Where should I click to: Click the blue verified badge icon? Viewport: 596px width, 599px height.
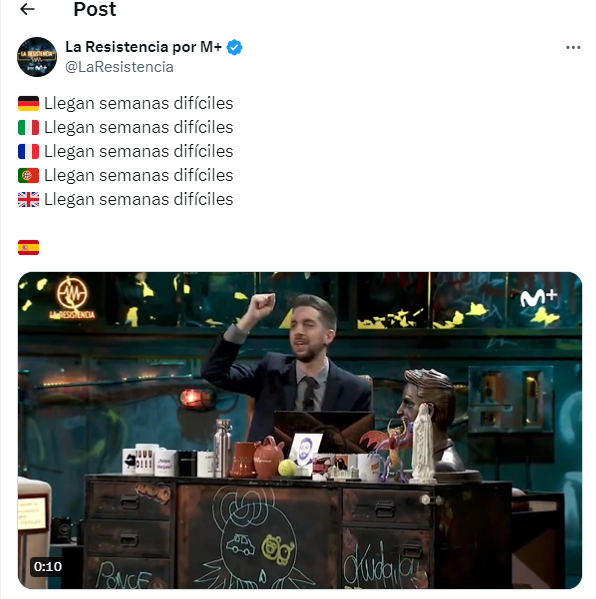point(234,47)
